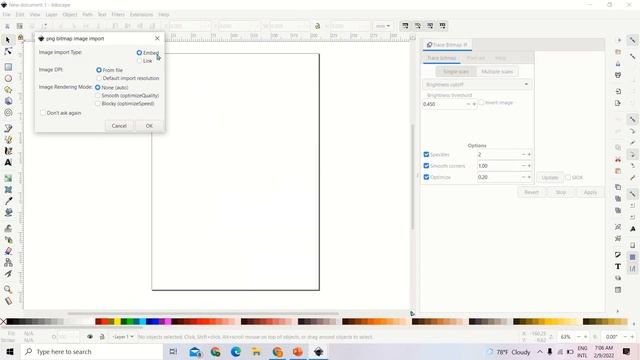Uncheck the Optimize option
This screenshot has height=360, width=640.
(426, 177)
